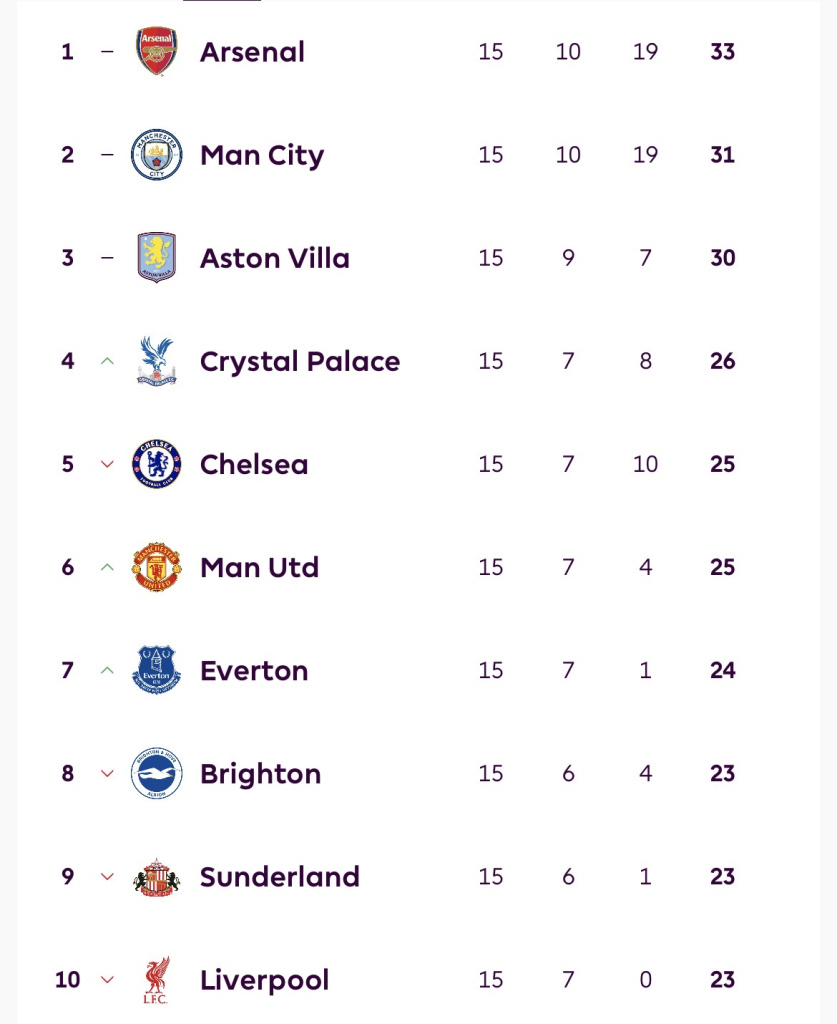Image resolution: width=837 pixels, height=1024 pixels.
Task: Click Aston Villa's position number 3
Action: (67, 258)
